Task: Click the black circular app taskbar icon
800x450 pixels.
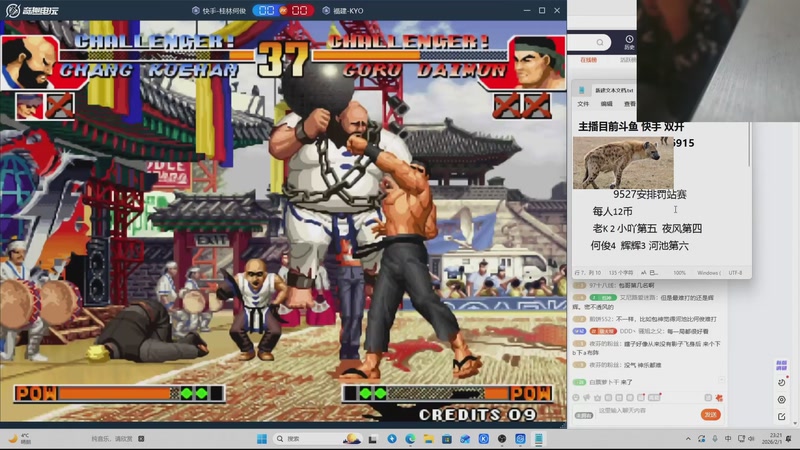Action: 502,439
